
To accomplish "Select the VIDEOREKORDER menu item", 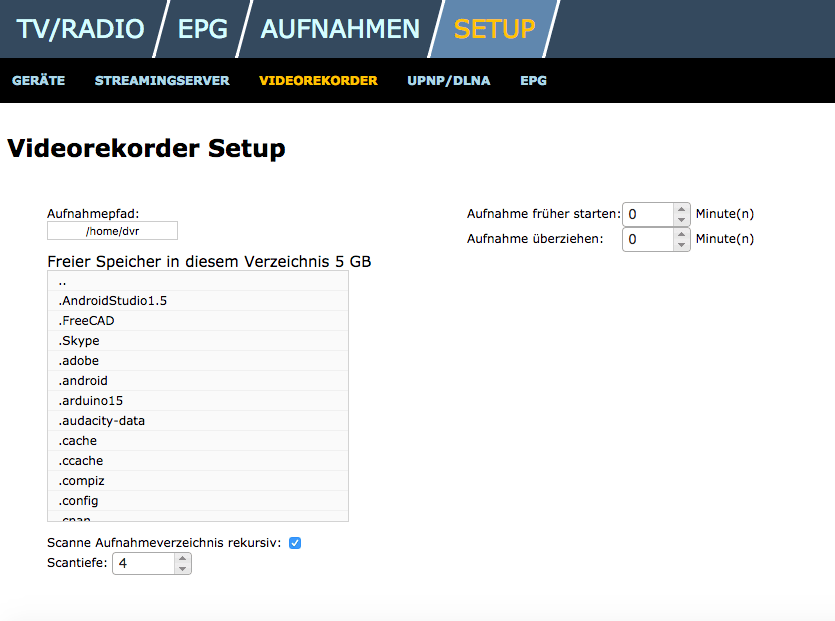I will click(318, 79).
